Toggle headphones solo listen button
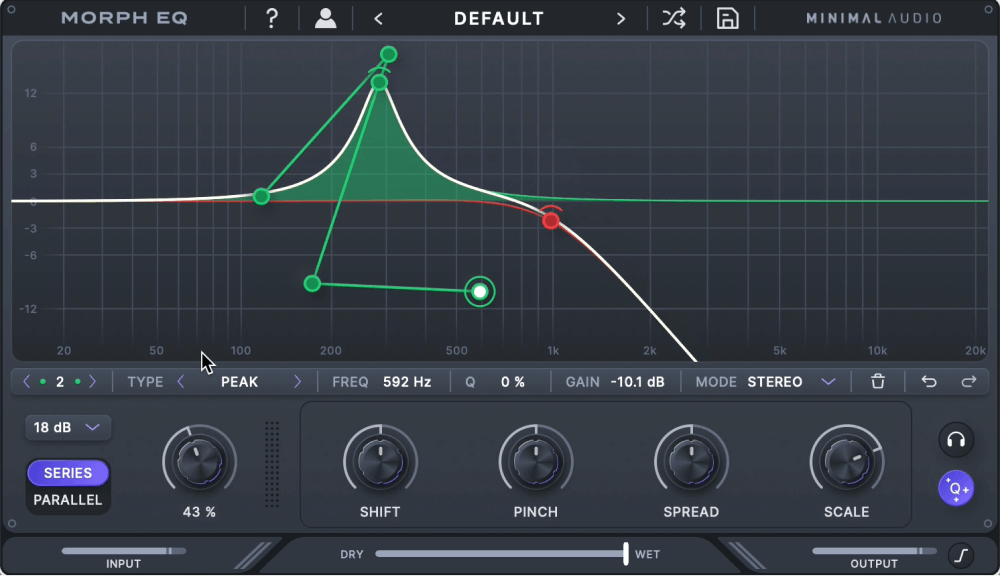The width and height of the screenshot is (1000, 576). point(956,440)
